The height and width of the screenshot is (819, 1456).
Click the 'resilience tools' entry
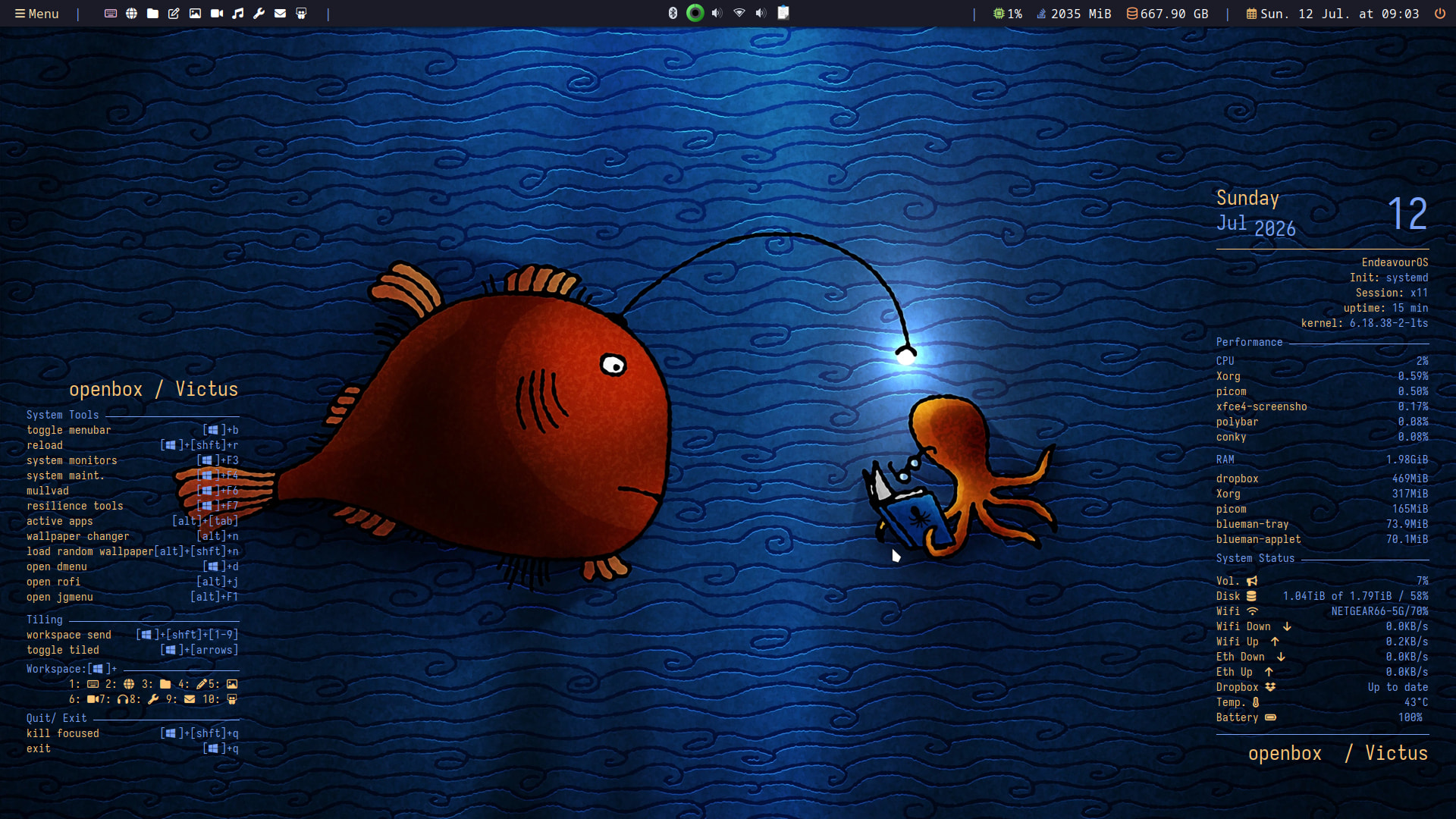coord(75,506)
